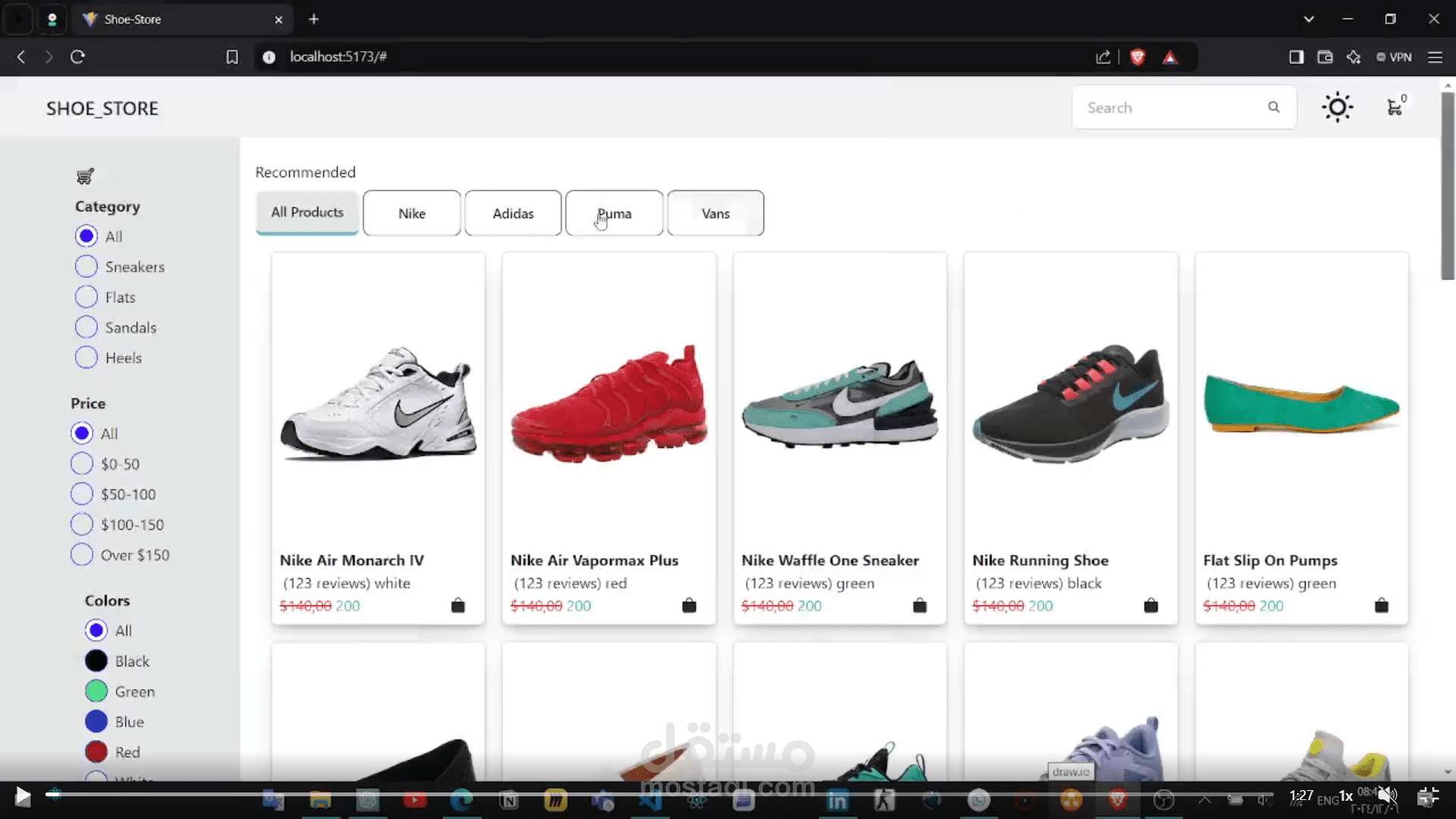
Task: Click the sidebar cart logo icon
Action: [x=85, y=176]
